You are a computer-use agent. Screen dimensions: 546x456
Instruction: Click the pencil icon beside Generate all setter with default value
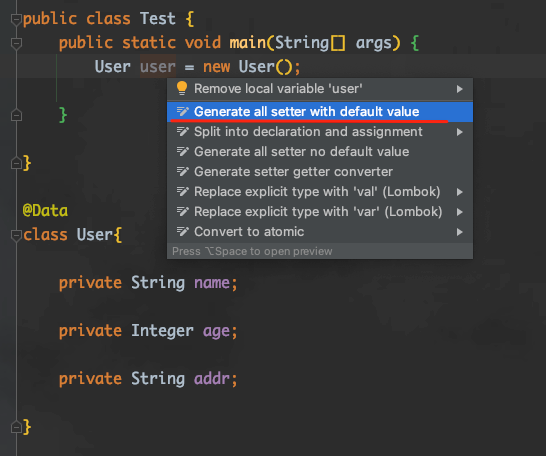coord(182,111)
